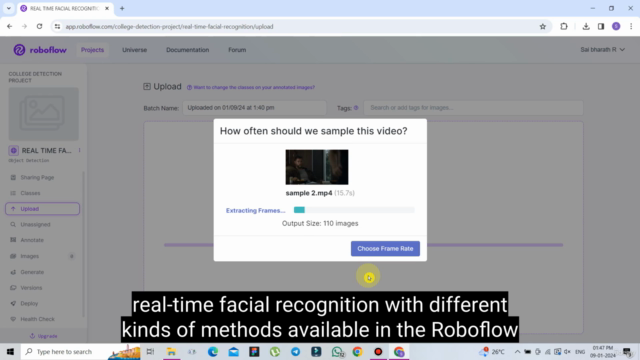This screenshot has width=640, height=360.
Task: Open Microsoft Edge from the taskbar
Action: point(213,351)
